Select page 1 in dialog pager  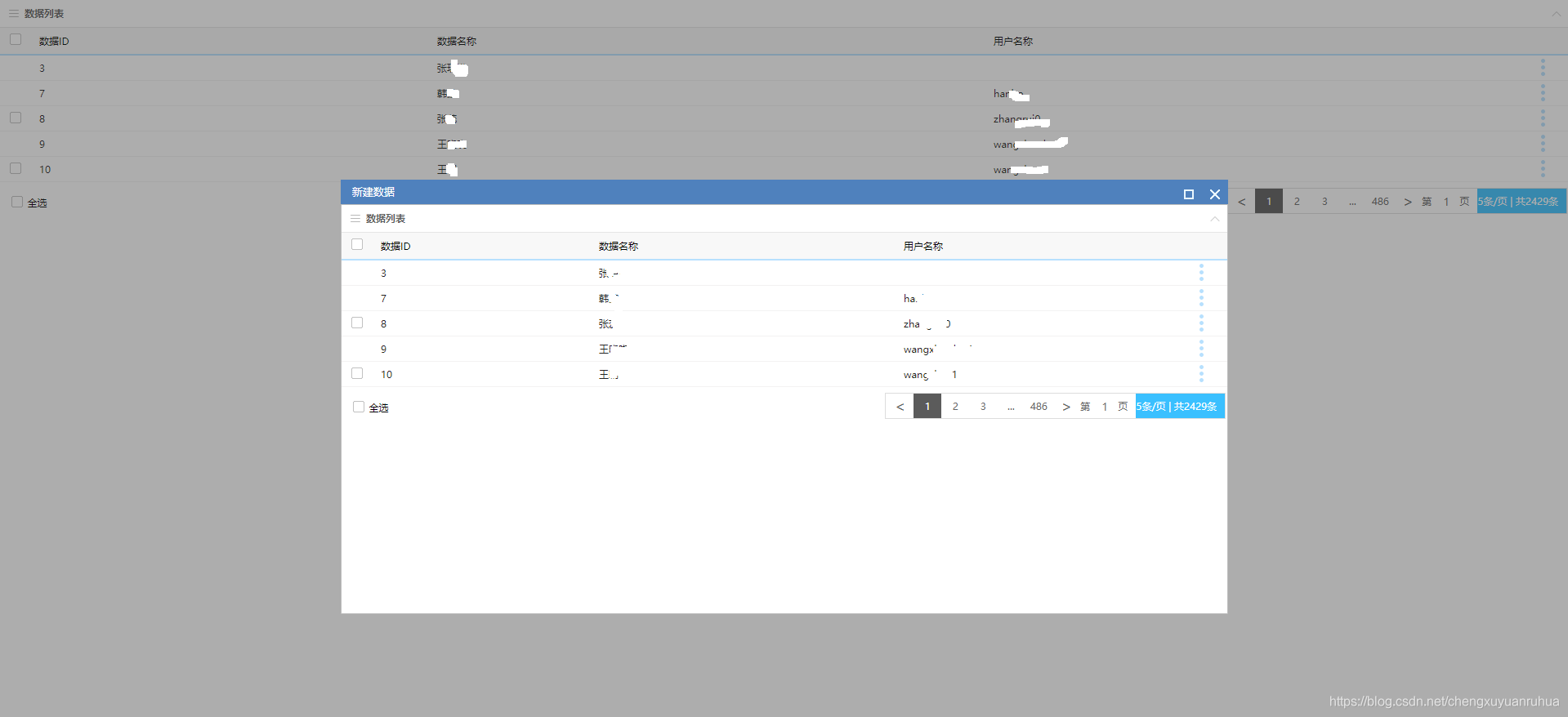point(927,406)
